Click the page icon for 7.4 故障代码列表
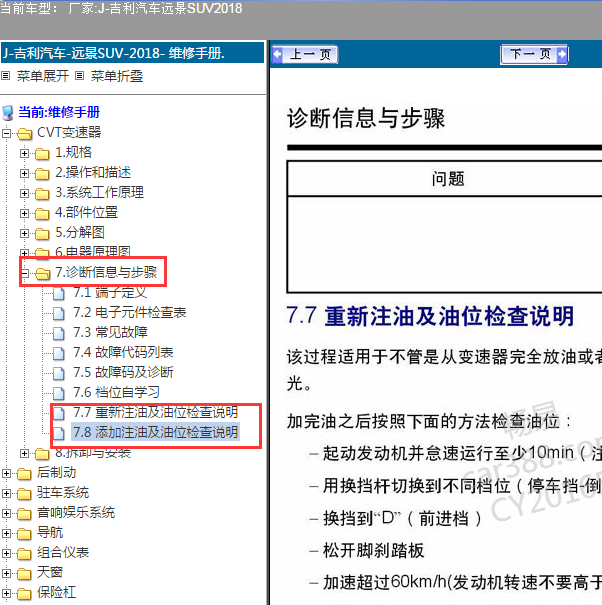602x605 pixels. pyautogui.click(x=59, y=353)
